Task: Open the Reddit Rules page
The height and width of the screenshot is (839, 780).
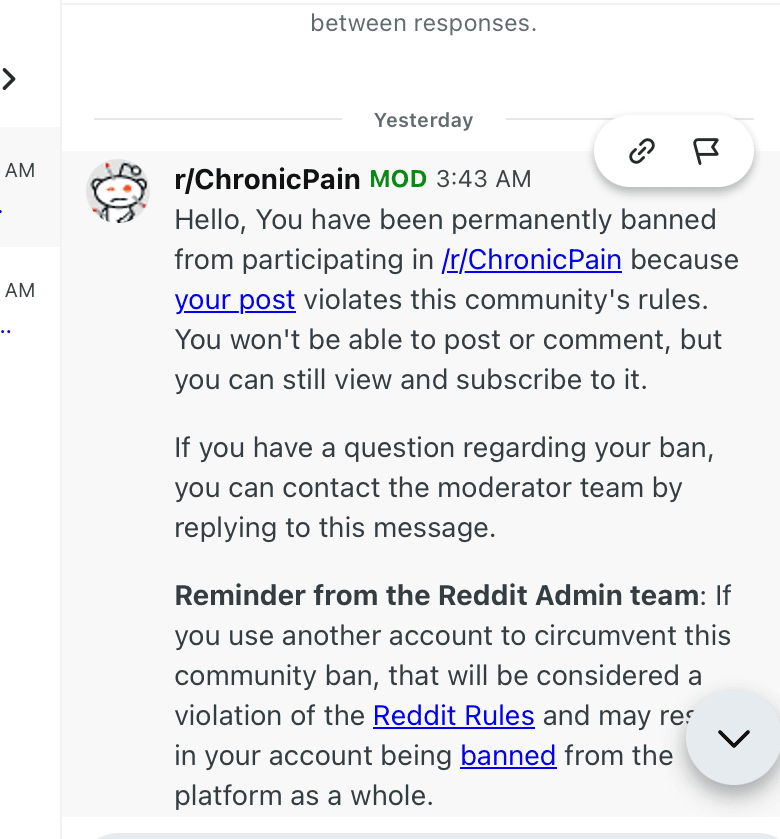Action: [x=454, y=716]
